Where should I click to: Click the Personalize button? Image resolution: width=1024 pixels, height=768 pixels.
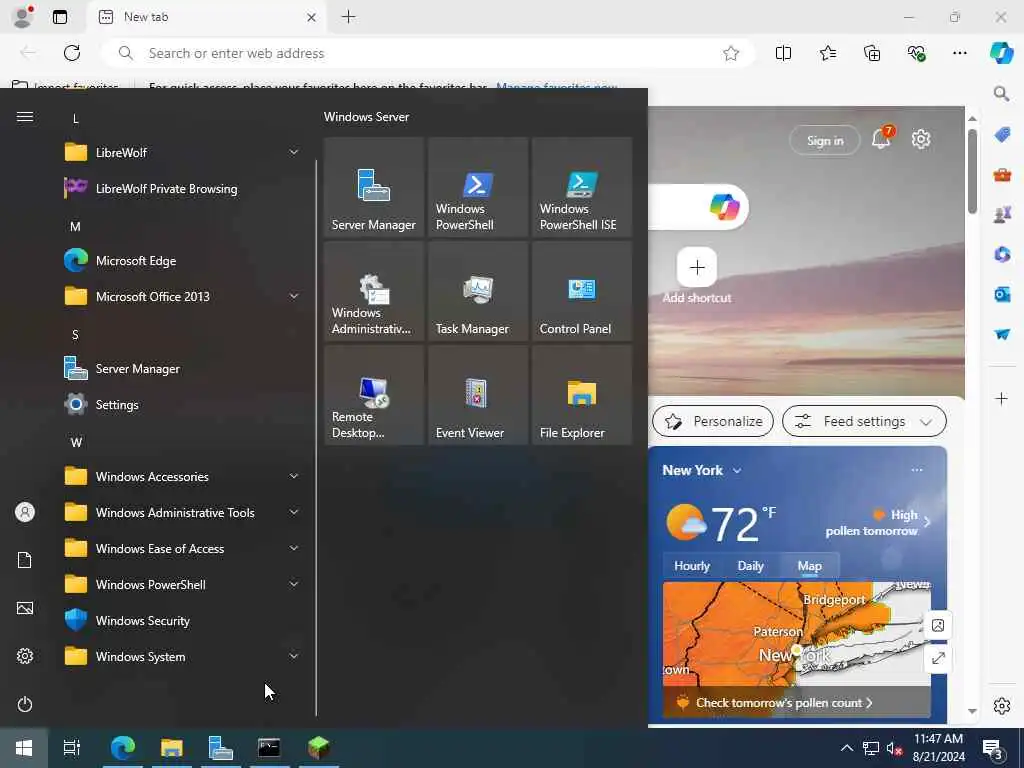tap(713, 421)
